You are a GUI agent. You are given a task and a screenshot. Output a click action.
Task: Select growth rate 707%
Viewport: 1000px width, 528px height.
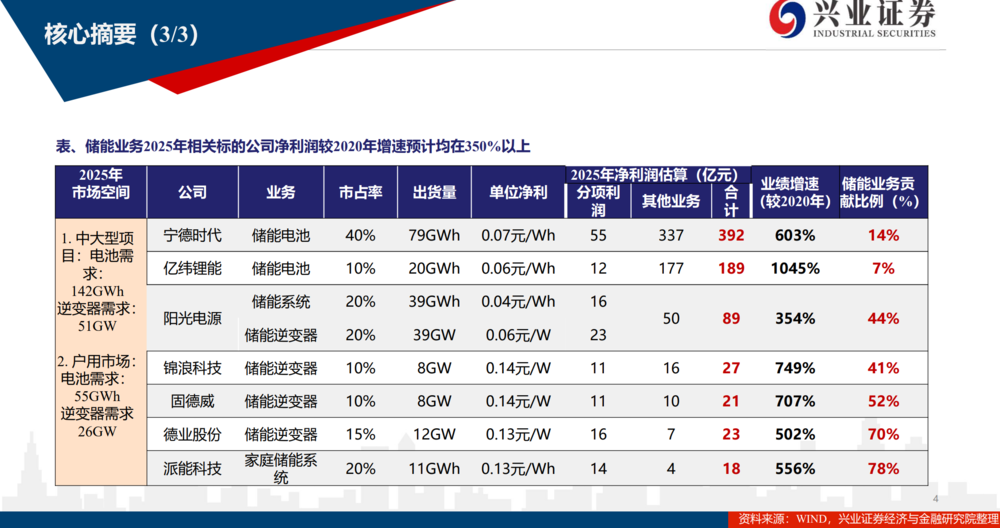pyautogui.click(x=795, y=401)
